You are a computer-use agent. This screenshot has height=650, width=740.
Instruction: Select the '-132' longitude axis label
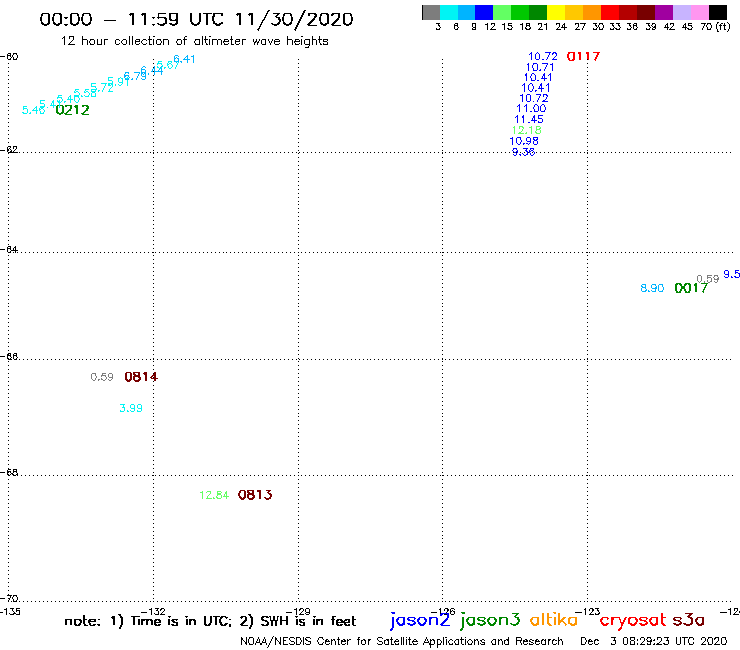click(153, 612)
